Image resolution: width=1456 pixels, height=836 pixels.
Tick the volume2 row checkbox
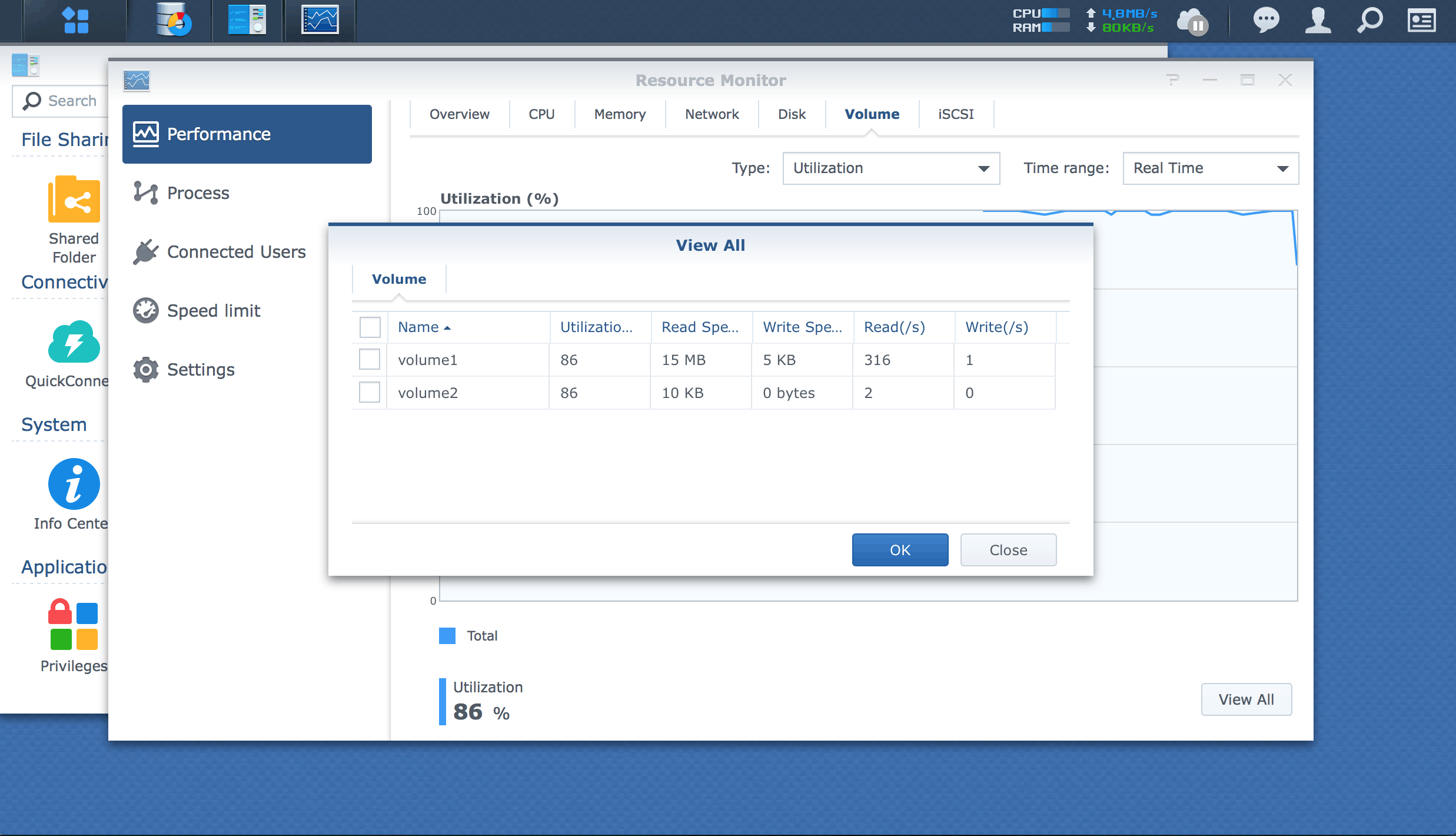click(x=370, y=392)
